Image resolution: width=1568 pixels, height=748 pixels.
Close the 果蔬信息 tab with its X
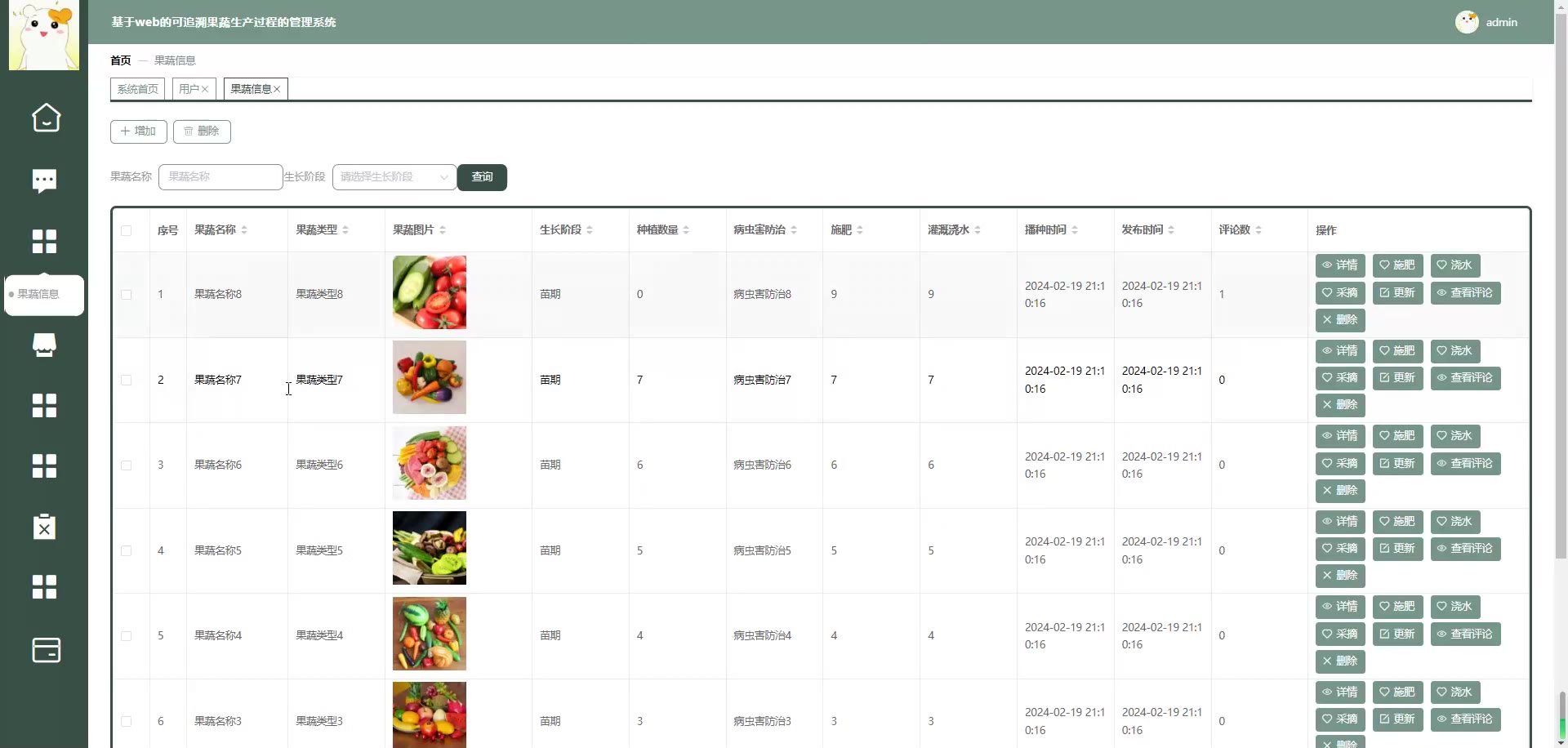[277, 89]
